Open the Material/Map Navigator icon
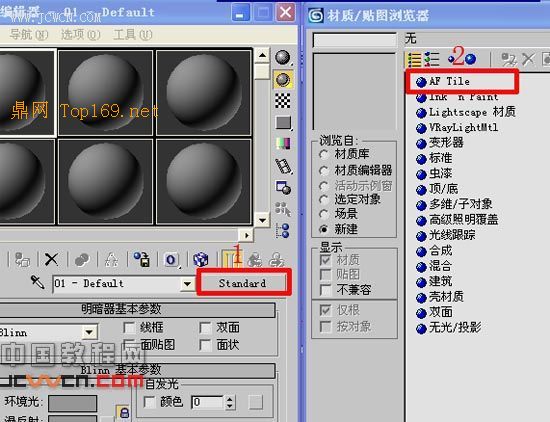 pos(283,231)
